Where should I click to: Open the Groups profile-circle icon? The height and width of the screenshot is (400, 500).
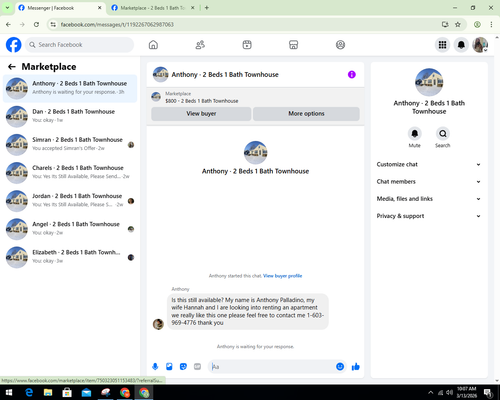pos(340,45)
